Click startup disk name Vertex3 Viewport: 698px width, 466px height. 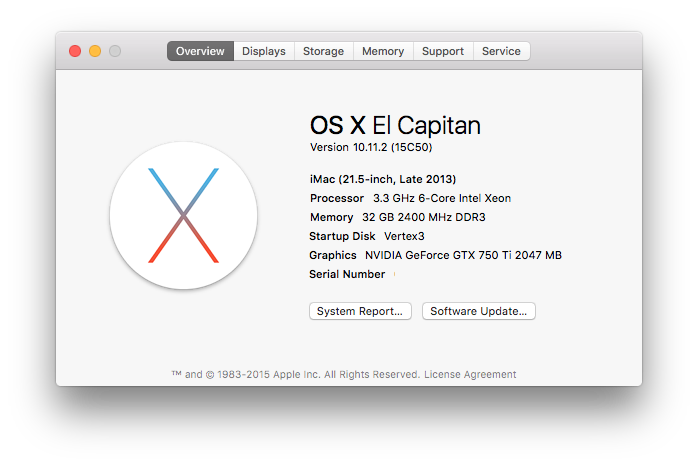pos(404,236)
